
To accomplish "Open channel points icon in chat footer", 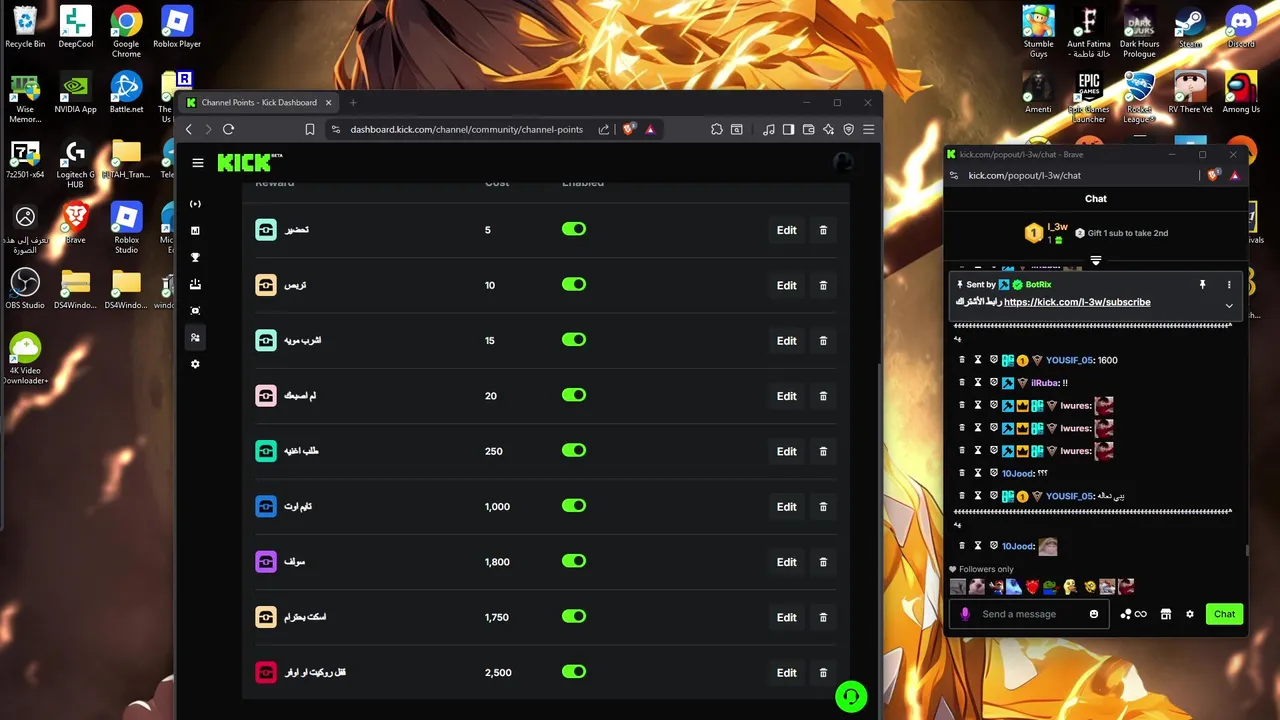I will pyautogui.click(x=1133, y=614).
